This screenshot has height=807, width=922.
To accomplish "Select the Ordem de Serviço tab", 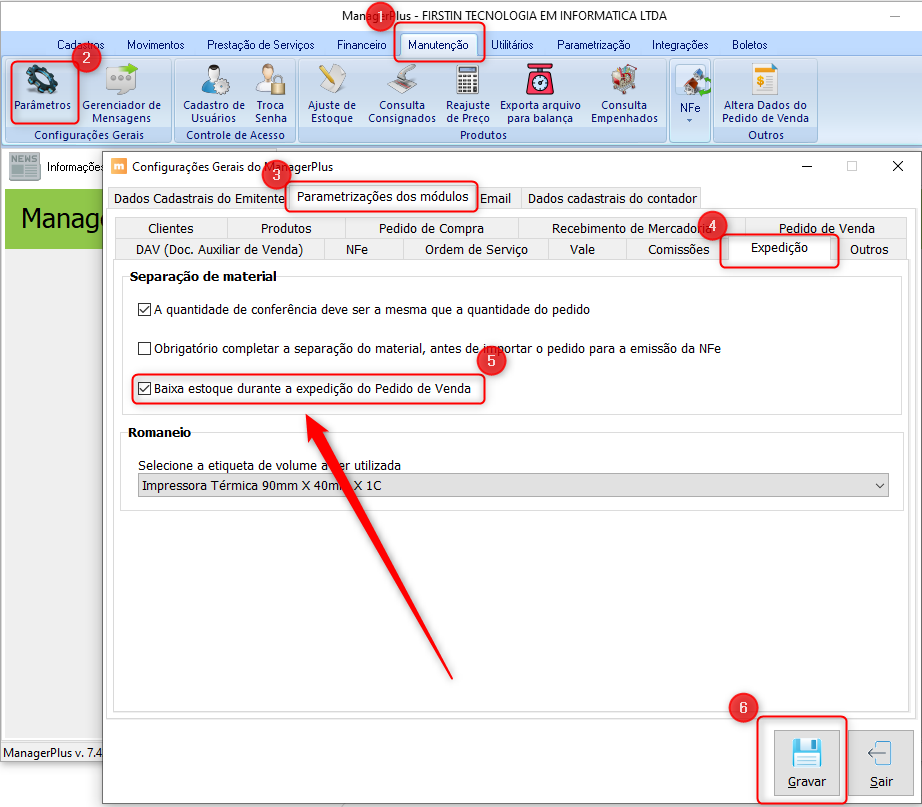I will (x=476, y=249).
